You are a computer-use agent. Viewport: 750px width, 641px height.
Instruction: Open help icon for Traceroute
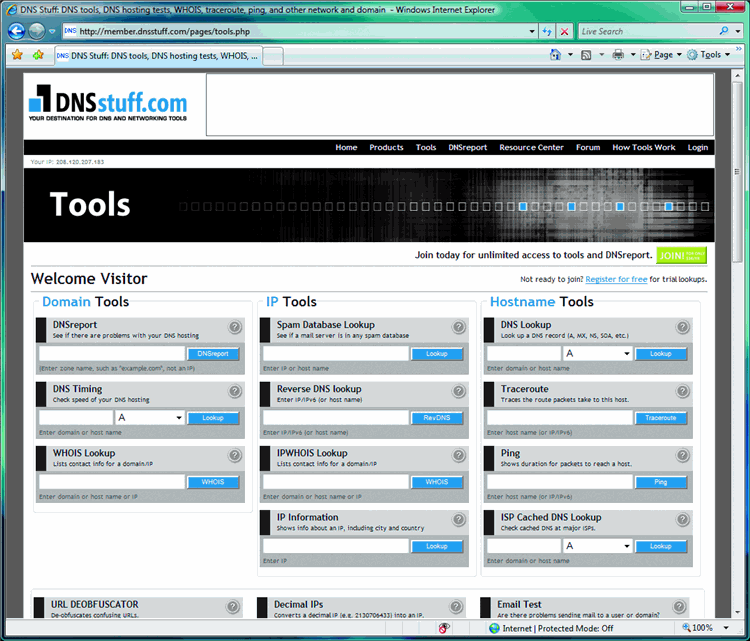(x=683, y=391)
